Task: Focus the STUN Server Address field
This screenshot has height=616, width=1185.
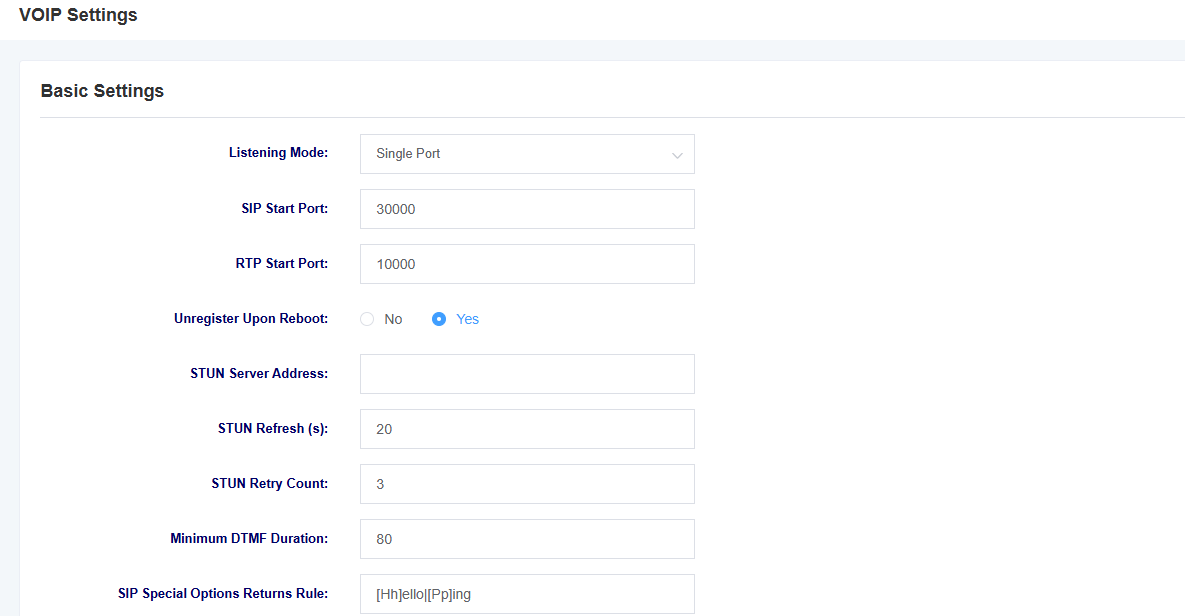Action: (527, 374)
